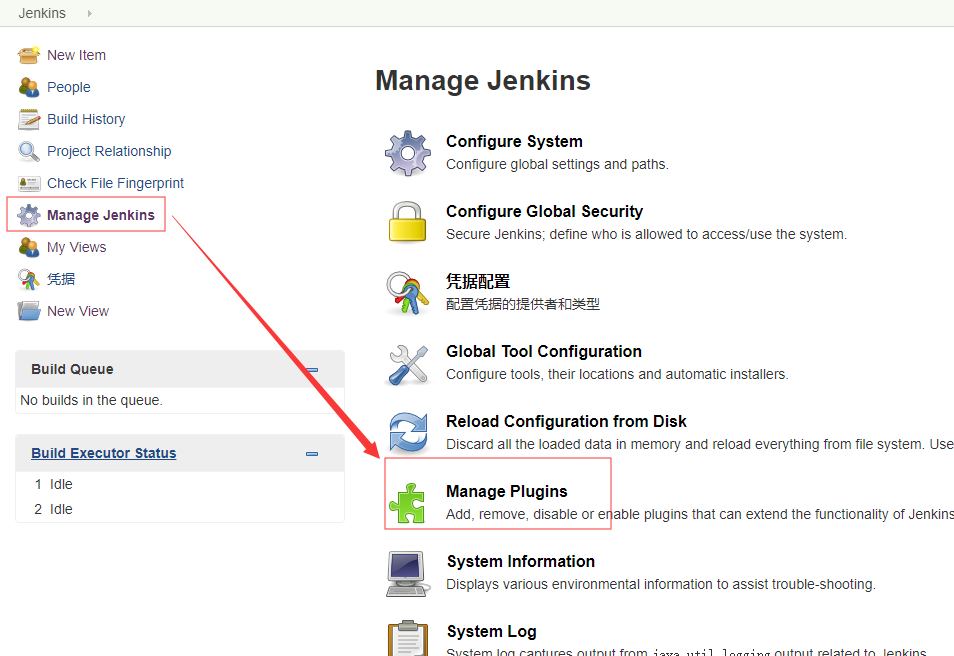
Task: Select Manage Jenkins link in sidebar
Action: 101,215
